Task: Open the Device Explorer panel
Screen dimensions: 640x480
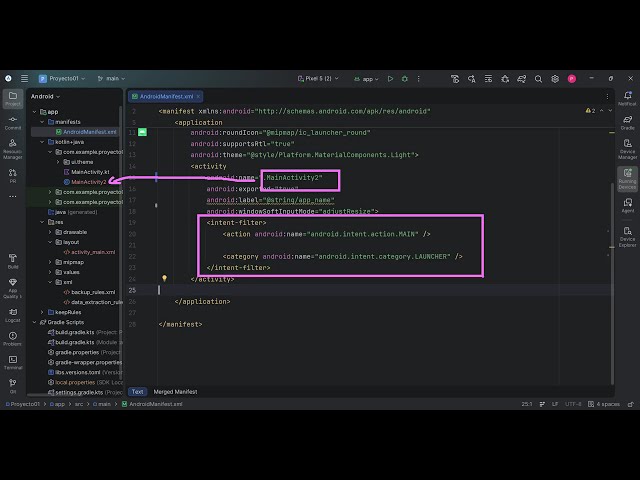Action: (627, 237)
